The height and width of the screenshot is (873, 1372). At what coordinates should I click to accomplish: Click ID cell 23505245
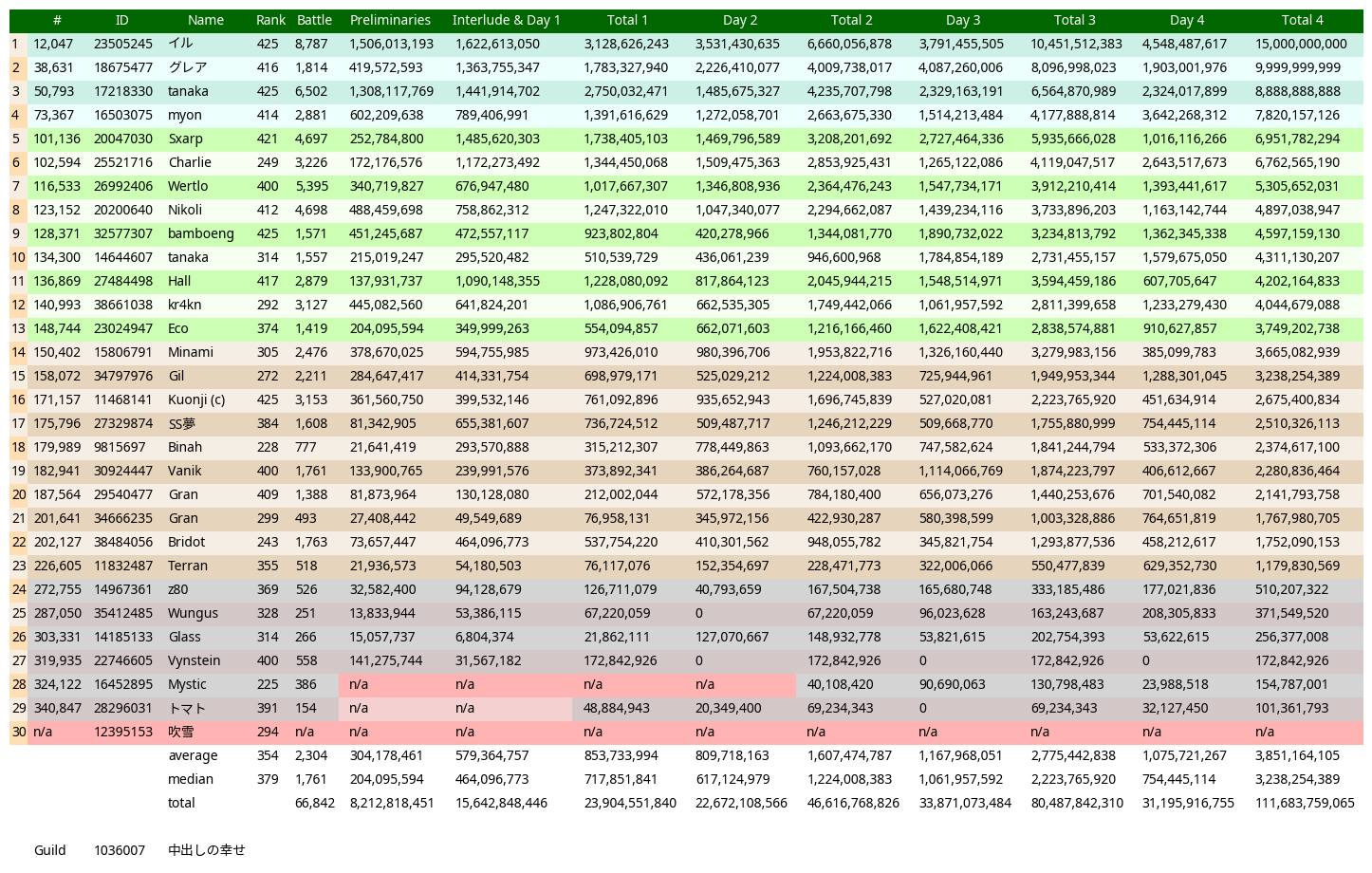[123, 44]
